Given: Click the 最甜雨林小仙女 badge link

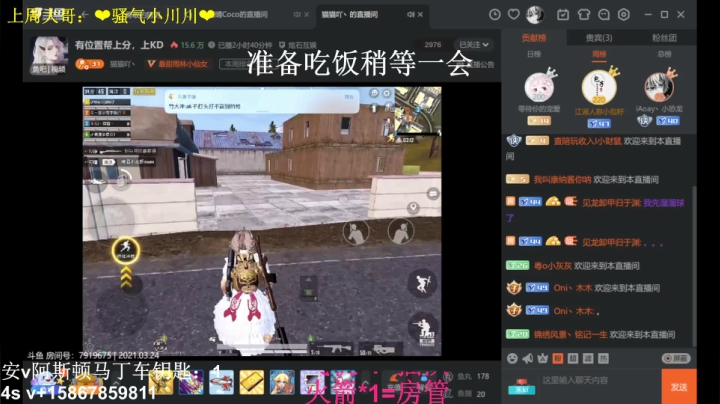Looking at the screenshot, I should 177,64.
